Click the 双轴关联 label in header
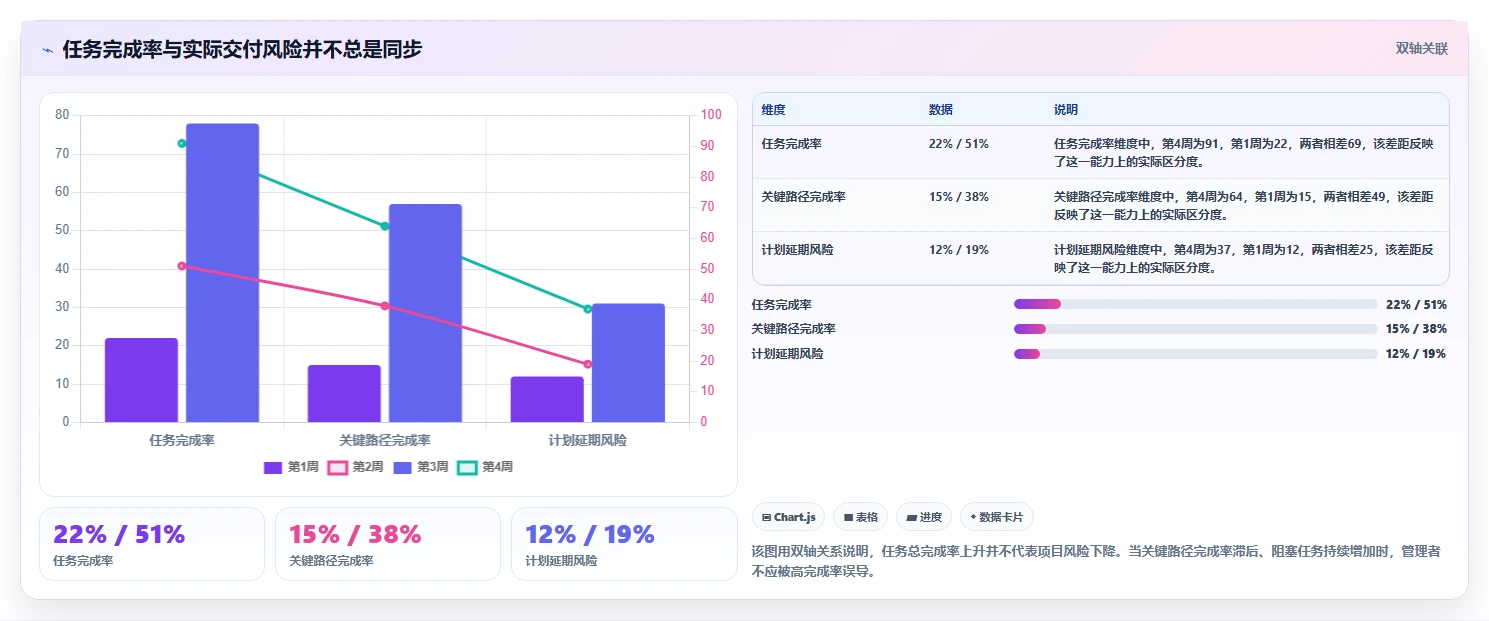1489x621 pixels. tap(1422, 48)
